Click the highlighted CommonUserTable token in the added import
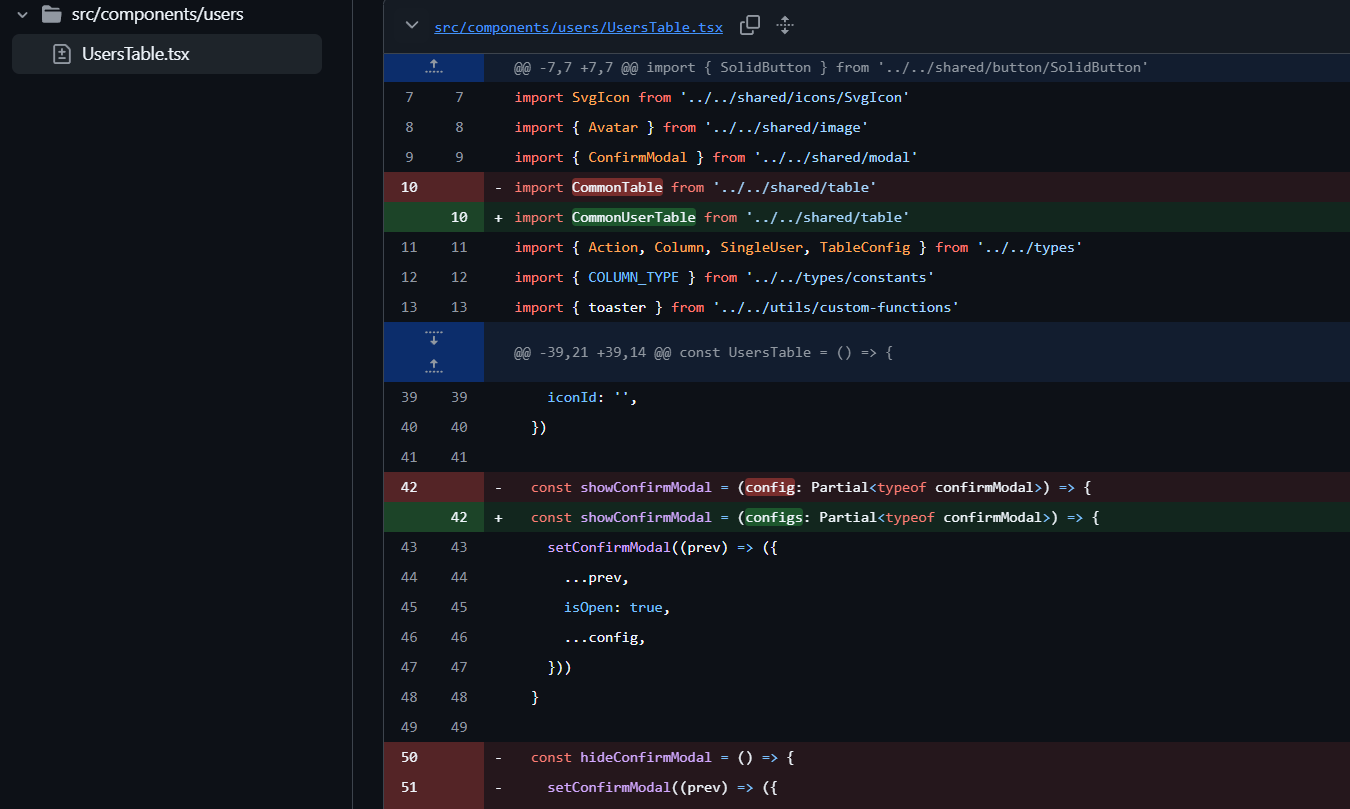Viewport: 1350px width, 809px height. pyautogui.click(x=633, y=217)
